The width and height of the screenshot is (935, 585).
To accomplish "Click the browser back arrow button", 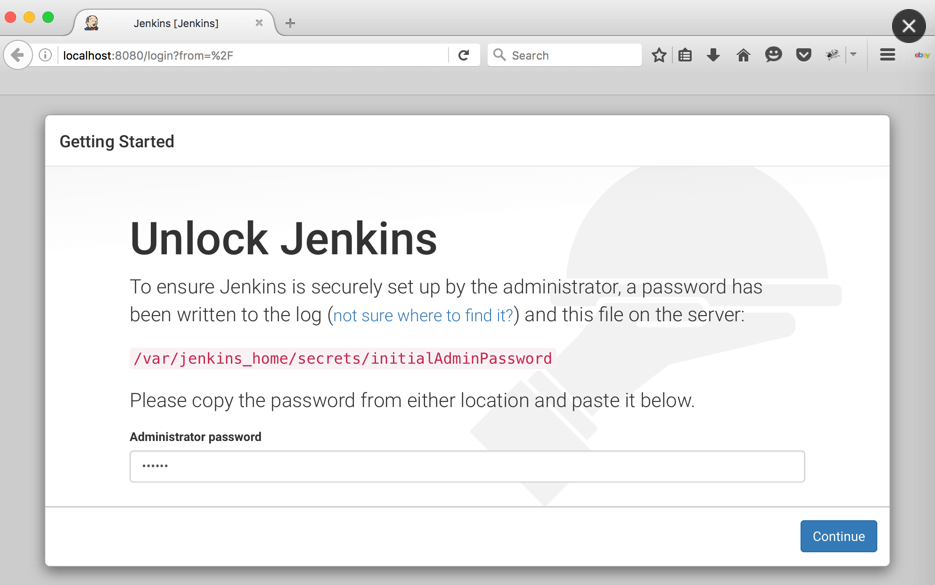I will pyautogui.click(x=17, y=55).
